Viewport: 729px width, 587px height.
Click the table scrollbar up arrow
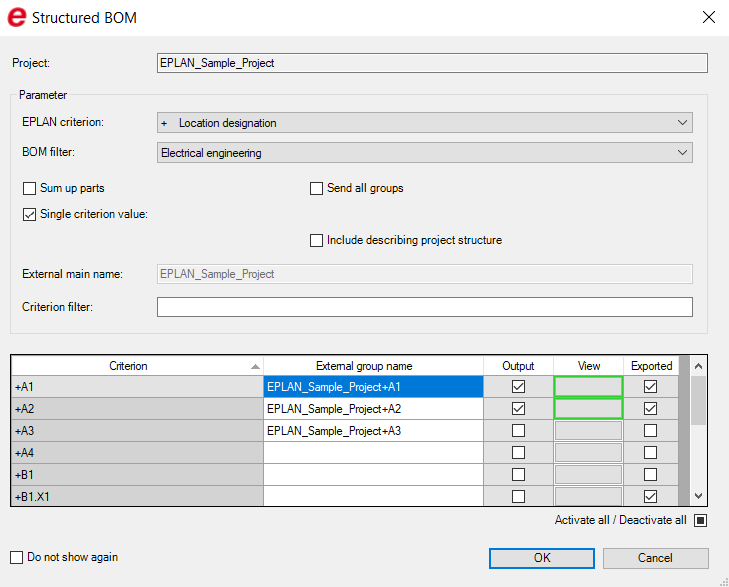pyautogui.click(x=698, y=366)
